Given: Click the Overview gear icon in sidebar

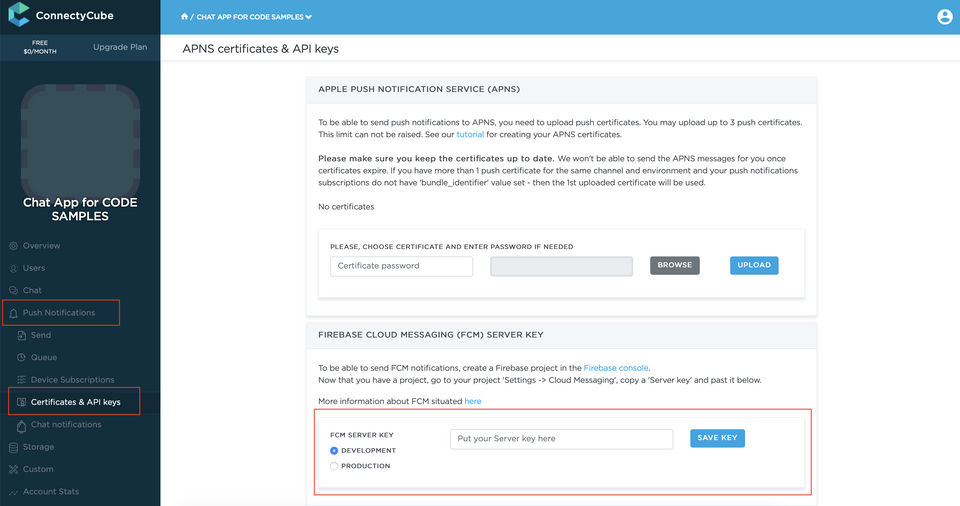Looking at the screenshot, I should pyautogui.click(x=13, y=246).
